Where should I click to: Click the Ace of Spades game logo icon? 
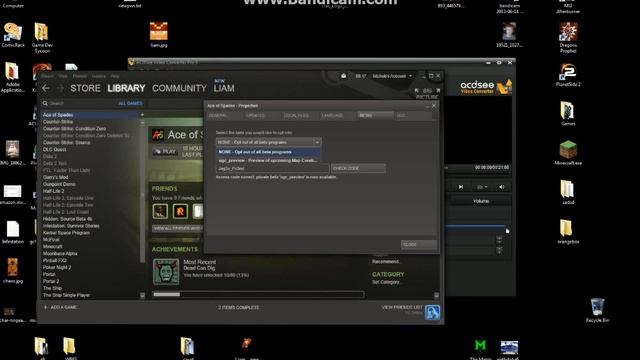[158, 134]
